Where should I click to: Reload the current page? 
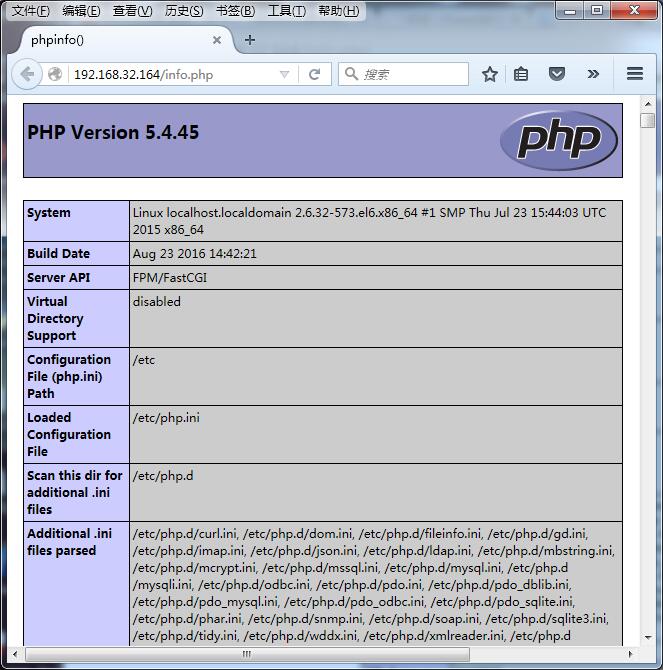tap(314, 74)
